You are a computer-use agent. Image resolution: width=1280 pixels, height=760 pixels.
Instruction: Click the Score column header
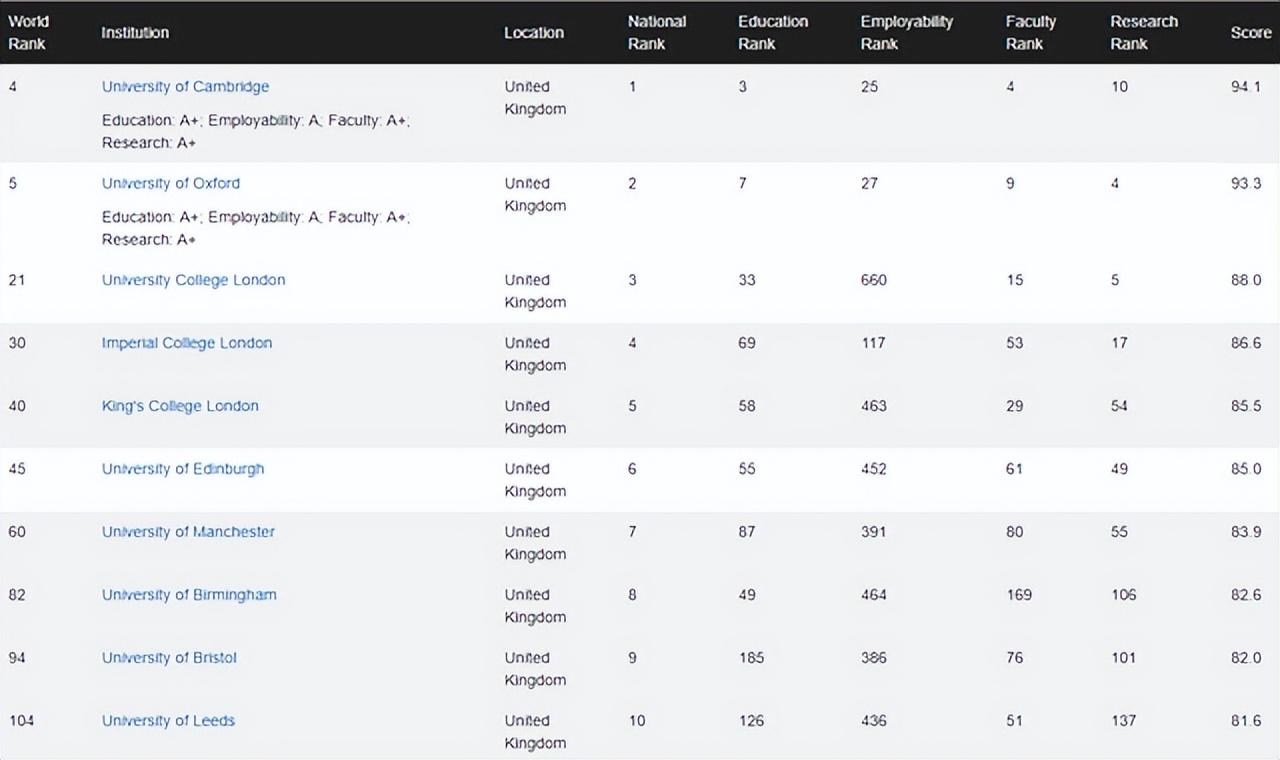[x=1250, y=33]
